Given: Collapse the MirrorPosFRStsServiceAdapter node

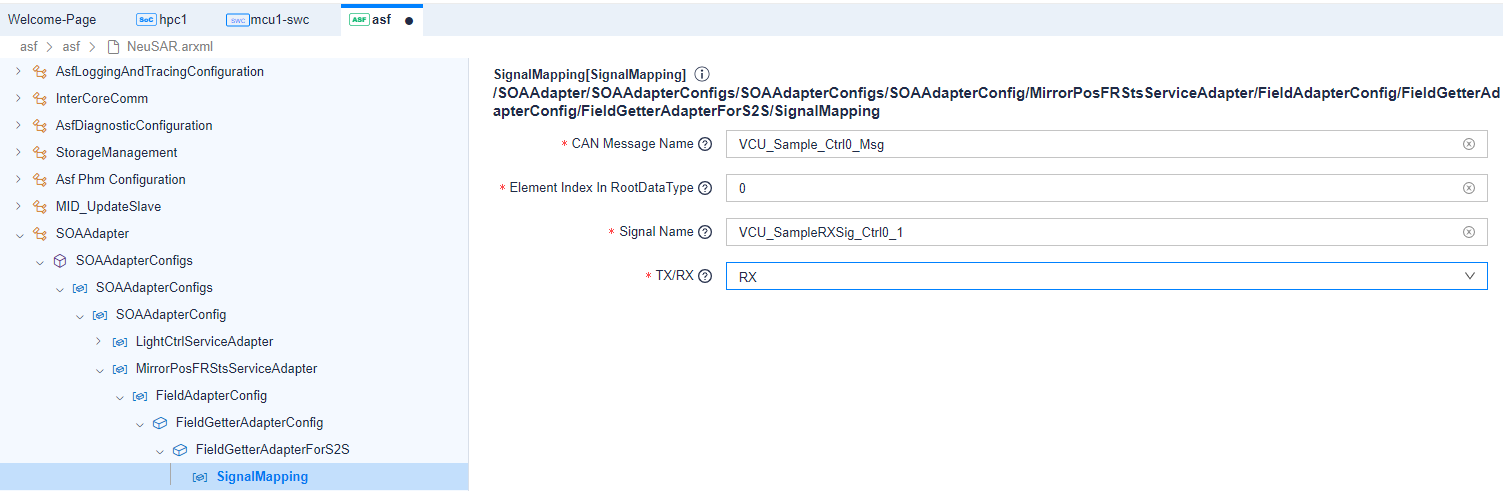Looking at the screenshot, I should (x=98, y=369).
